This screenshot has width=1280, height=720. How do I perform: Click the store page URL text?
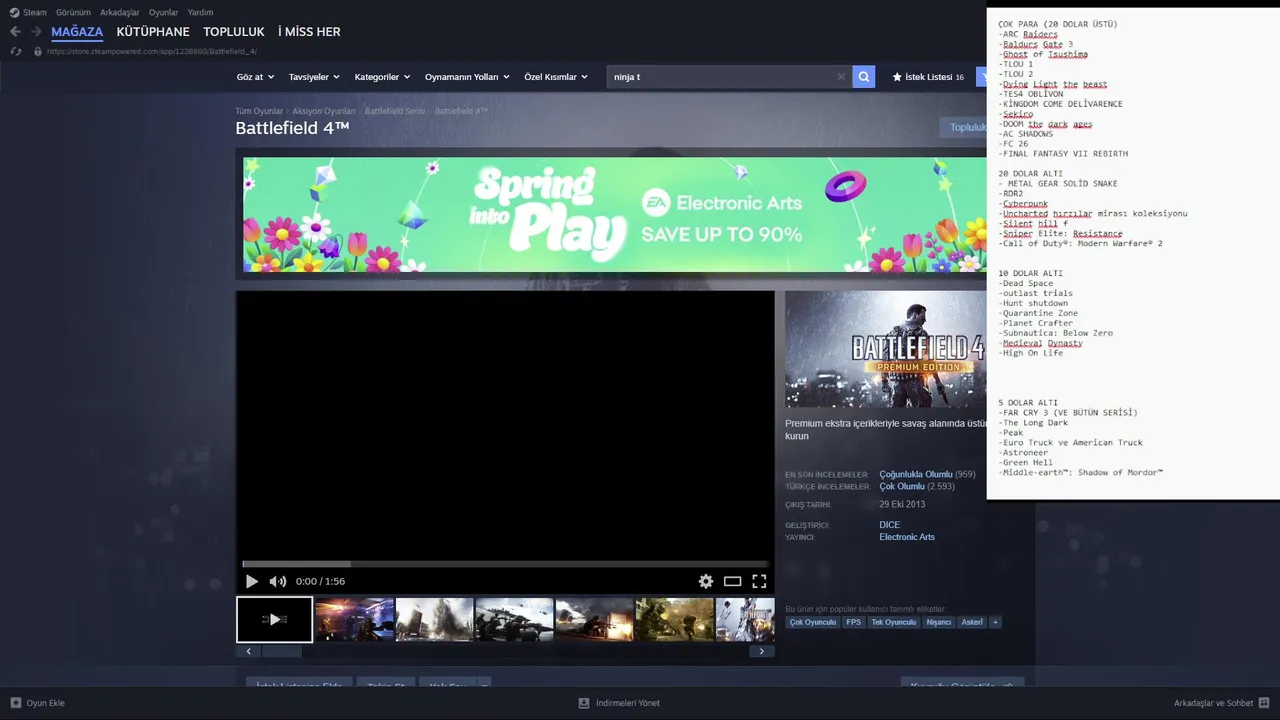[152, 51]
